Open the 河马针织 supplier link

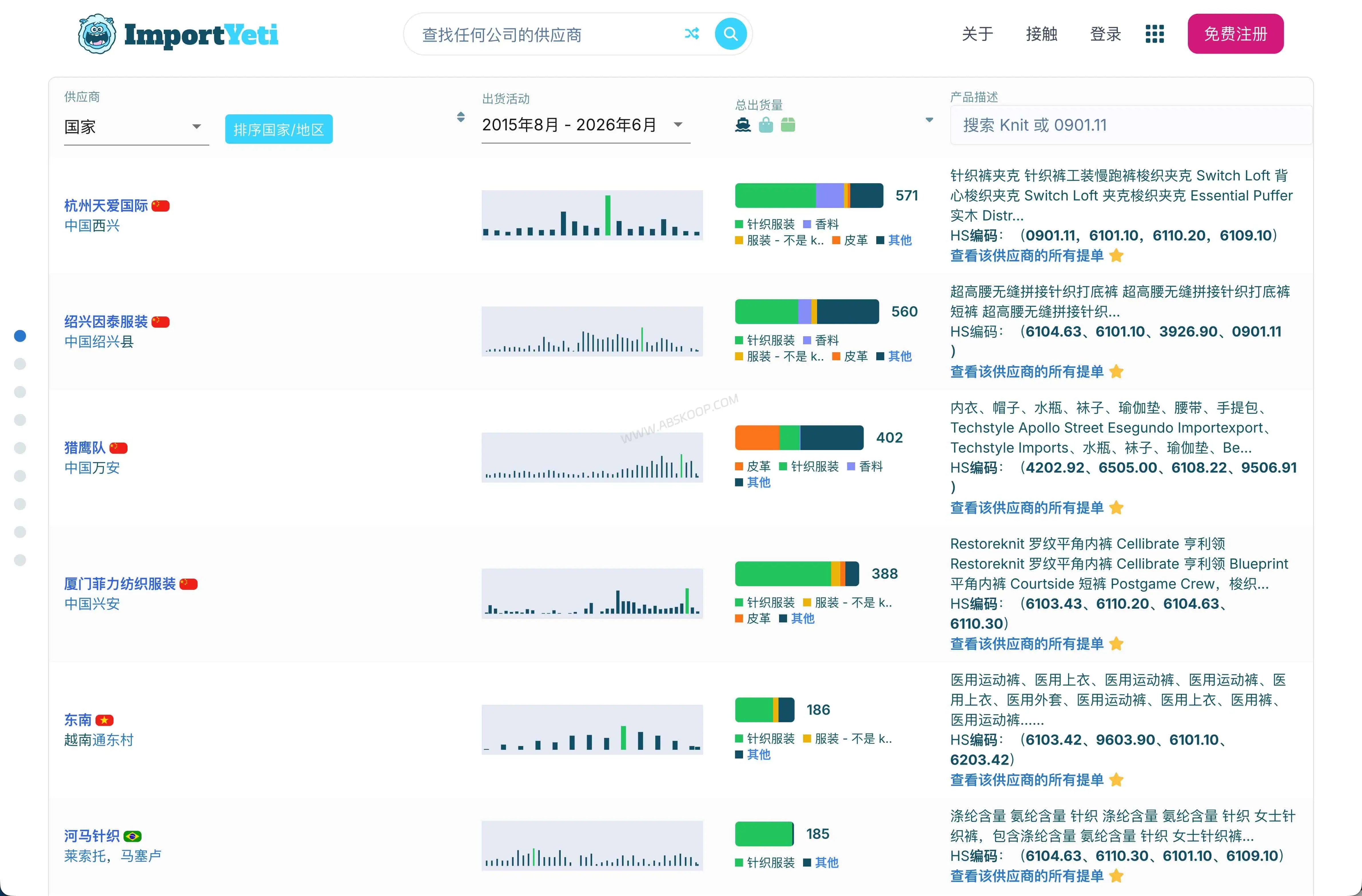92,837
